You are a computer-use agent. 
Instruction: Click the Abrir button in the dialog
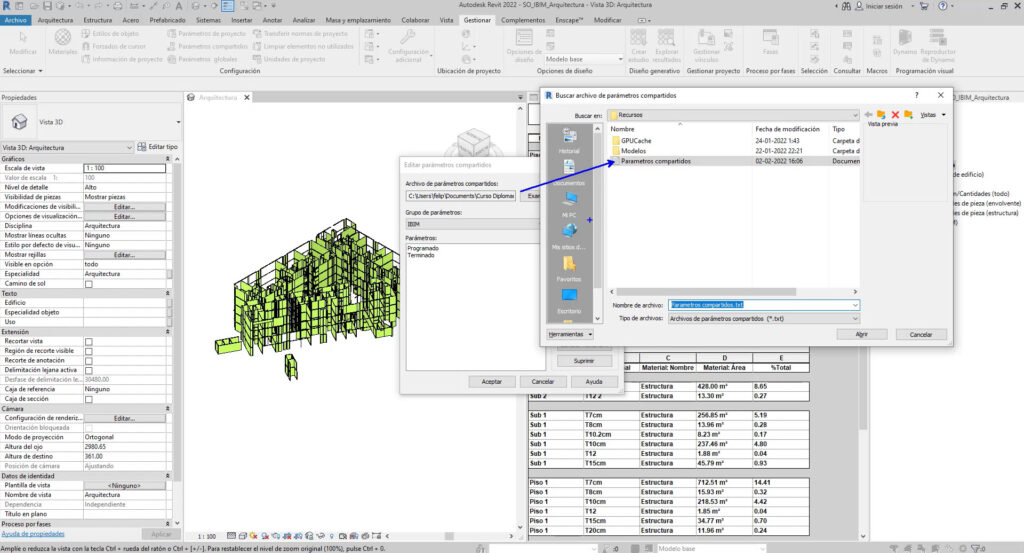click(x=862, y=334)
